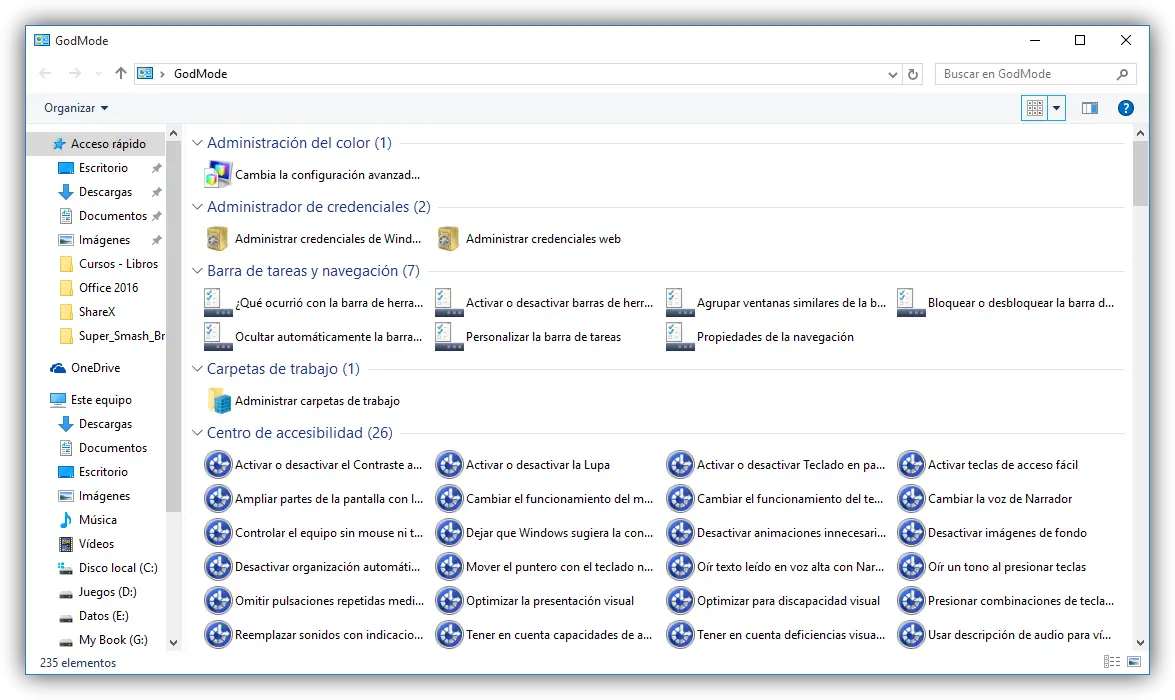Screen dimensions: 1175x700
Task: Click navigation pane scrollbar down arrow
Action: tap(173, 642)
